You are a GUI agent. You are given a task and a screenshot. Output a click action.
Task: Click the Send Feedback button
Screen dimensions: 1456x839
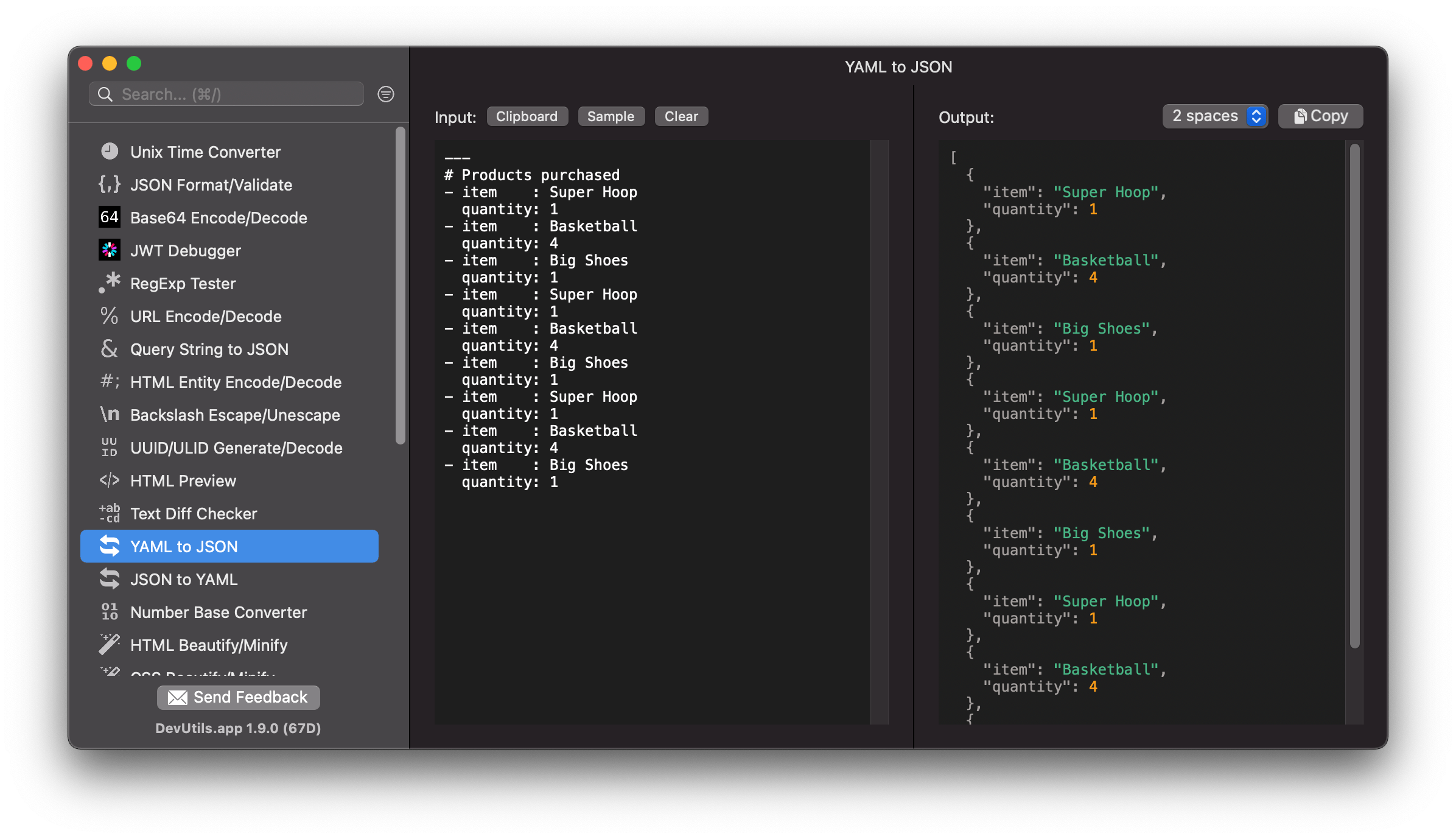point(237,697)
